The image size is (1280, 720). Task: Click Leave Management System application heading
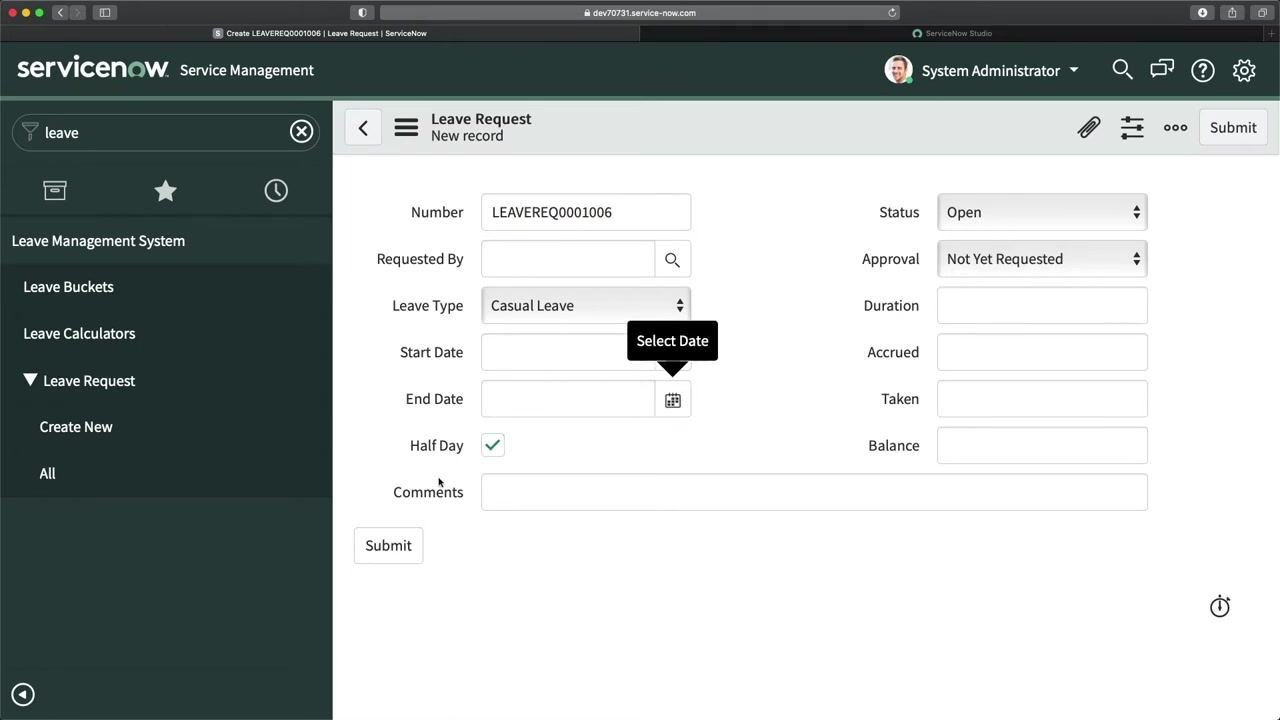98,241
